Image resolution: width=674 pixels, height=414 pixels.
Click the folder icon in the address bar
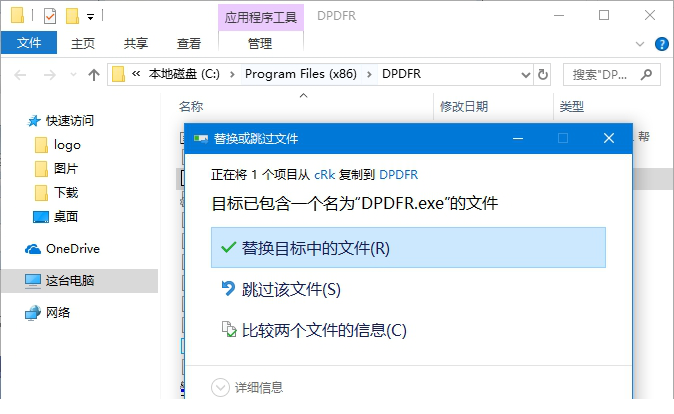pos(118,74)
